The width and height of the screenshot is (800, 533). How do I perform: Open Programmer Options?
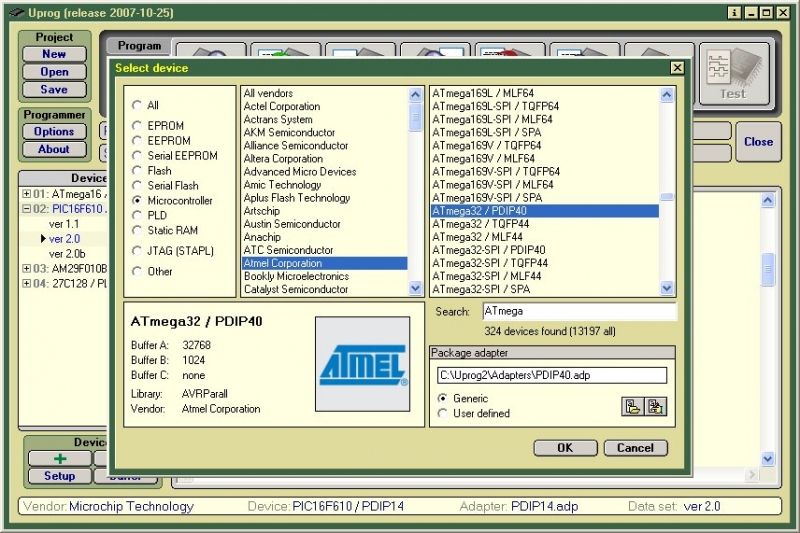click(54, 132)
